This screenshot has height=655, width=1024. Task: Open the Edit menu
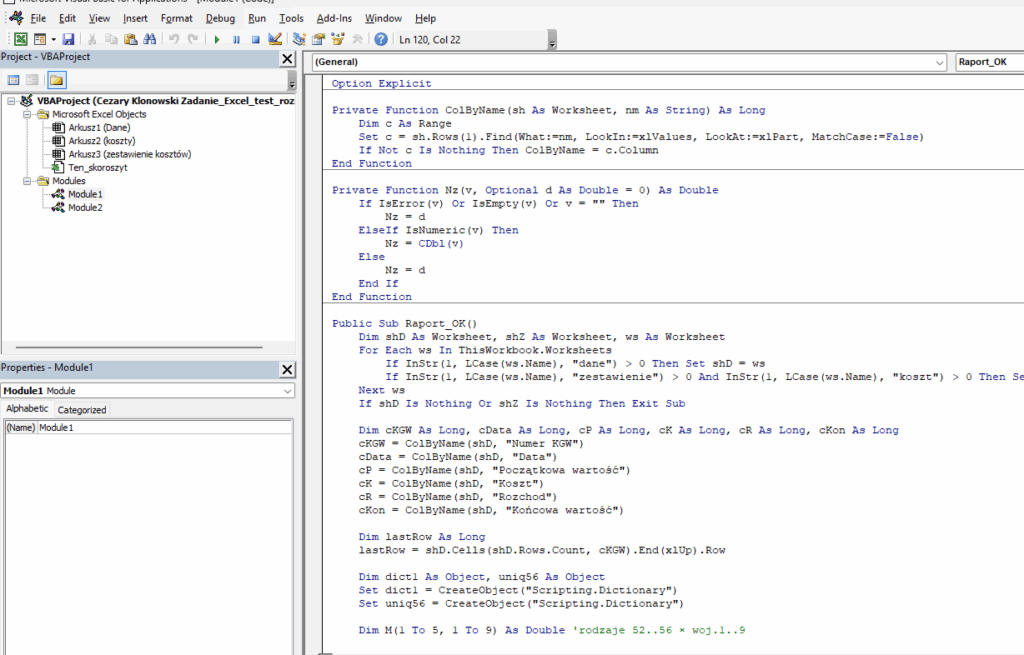67,18
